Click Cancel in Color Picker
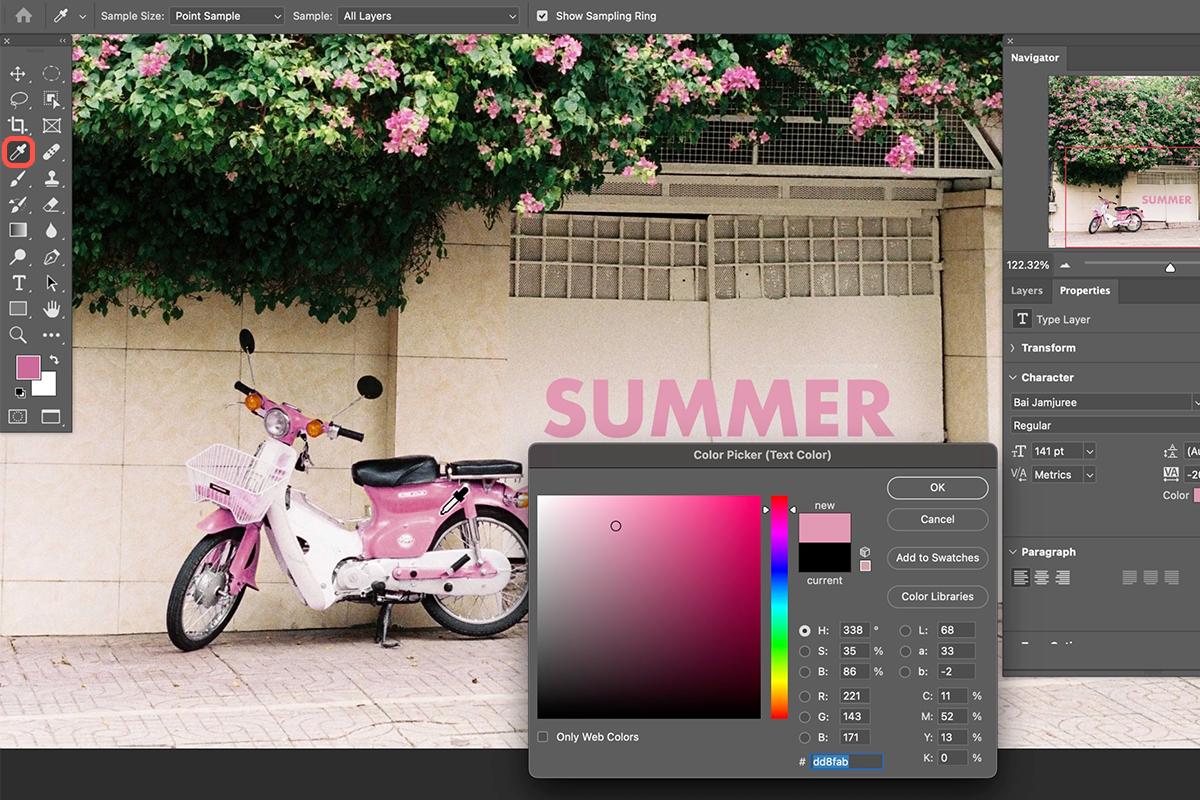1200x800 pixels. click(937, 519)
